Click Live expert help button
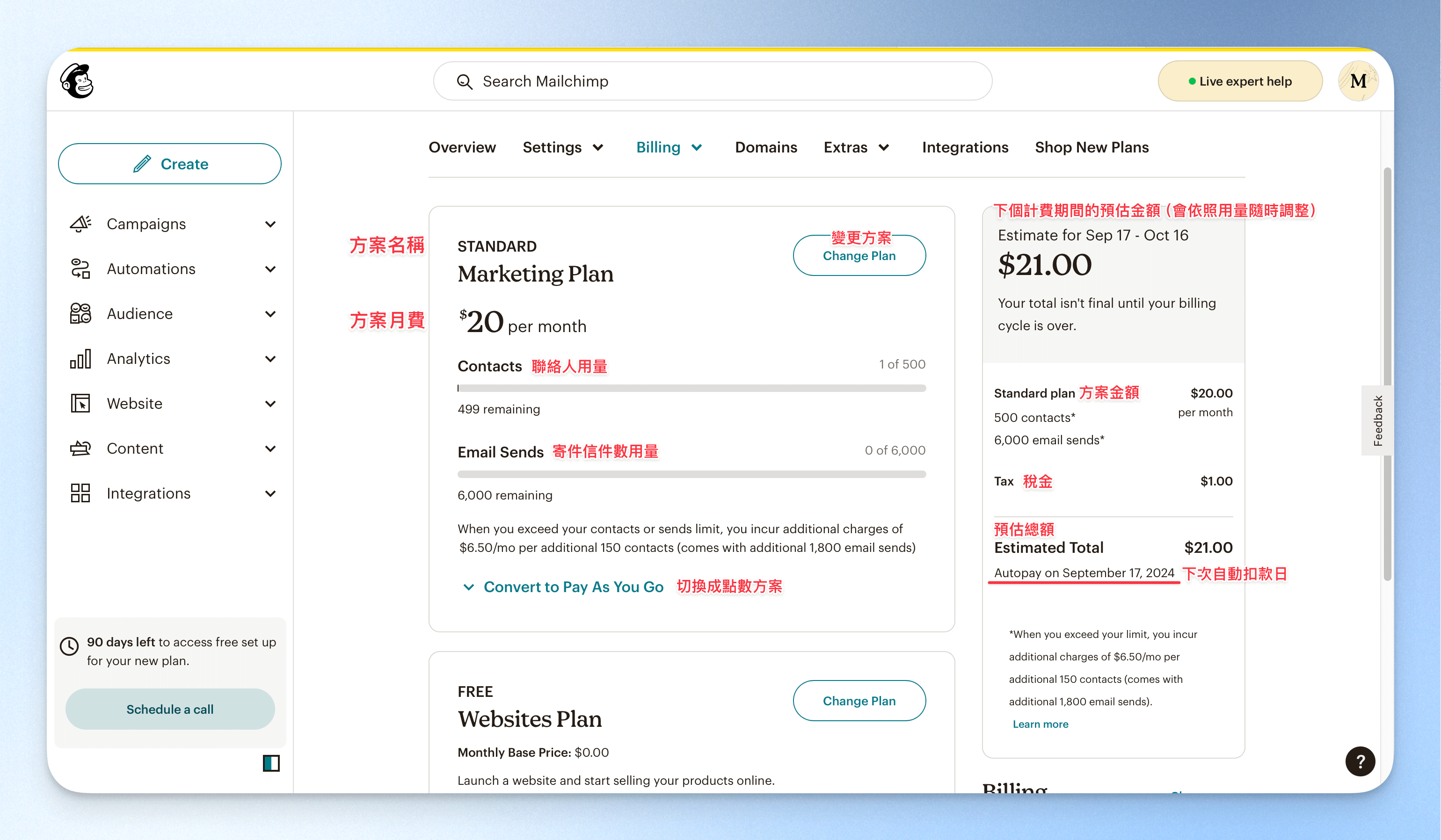The width and height of the screenshot is (1441, 840). click(1240, 81)
